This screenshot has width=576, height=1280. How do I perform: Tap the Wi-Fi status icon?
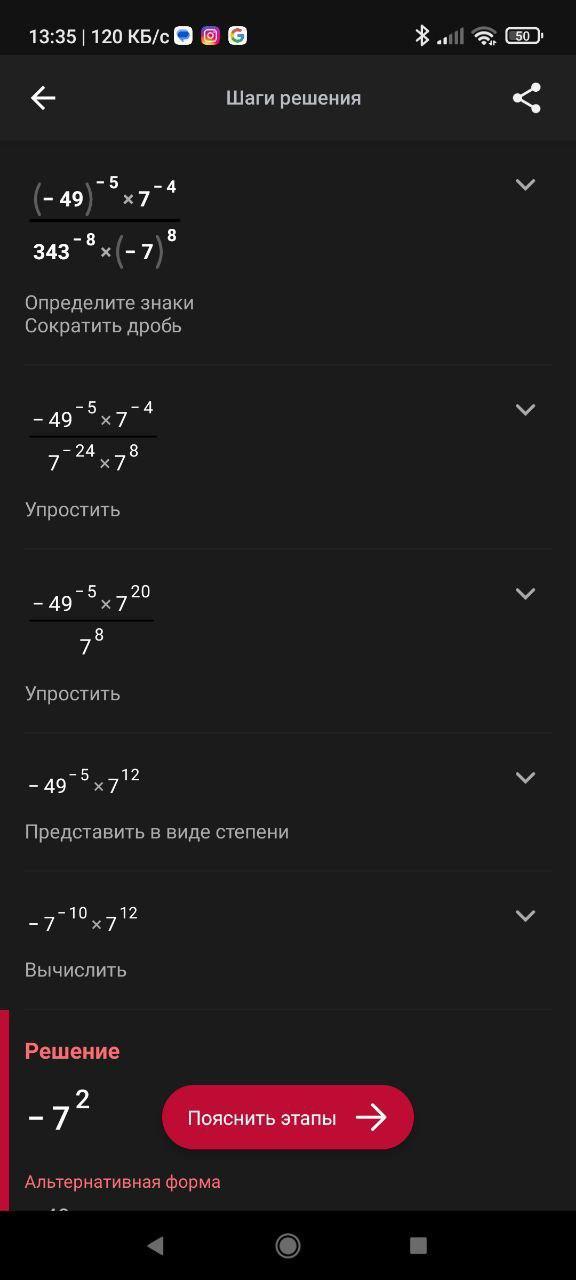coord(485,36)
